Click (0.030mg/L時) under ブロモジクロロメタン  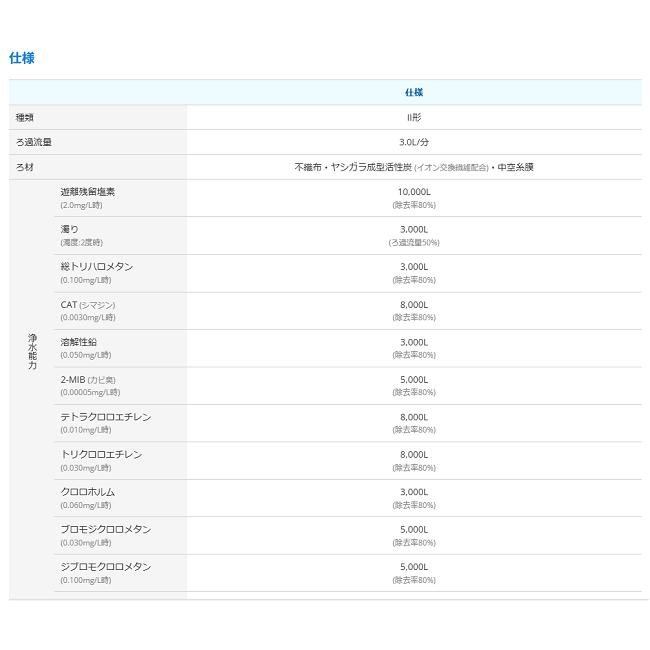(x=86, y=543)
